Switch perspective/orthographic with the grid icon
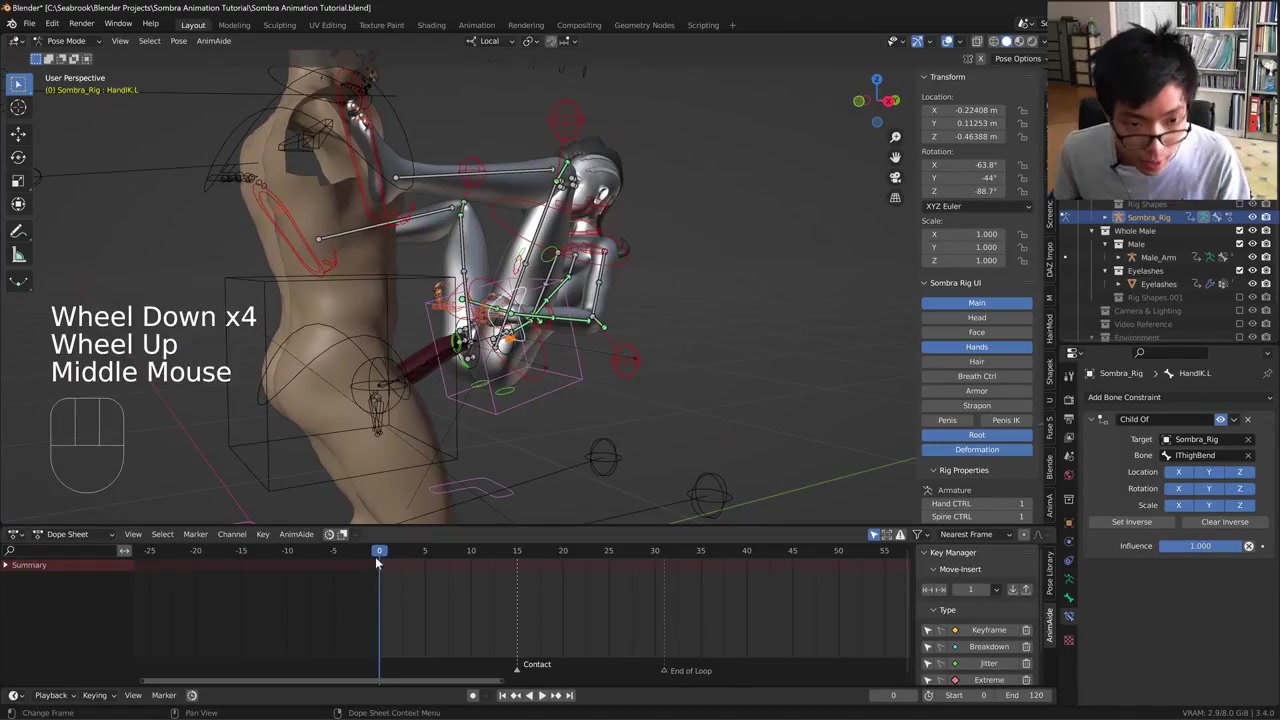Screen dimensions: 1280x720 tap(895, 198)
